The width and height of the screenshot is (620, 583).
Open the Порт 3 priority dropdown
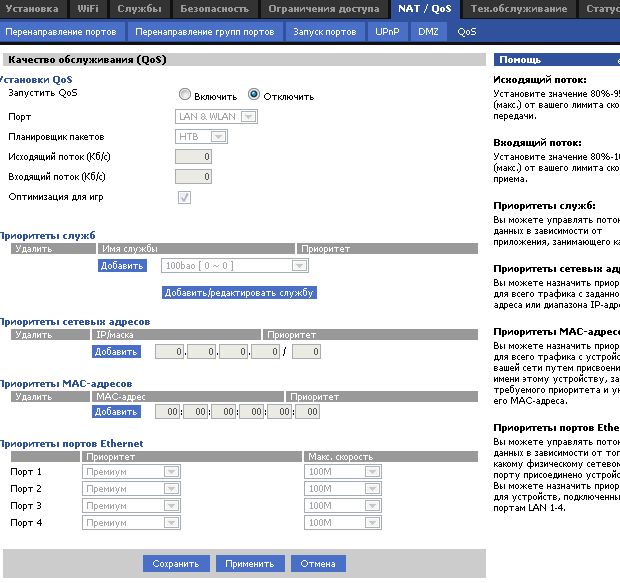coord(131,506)
